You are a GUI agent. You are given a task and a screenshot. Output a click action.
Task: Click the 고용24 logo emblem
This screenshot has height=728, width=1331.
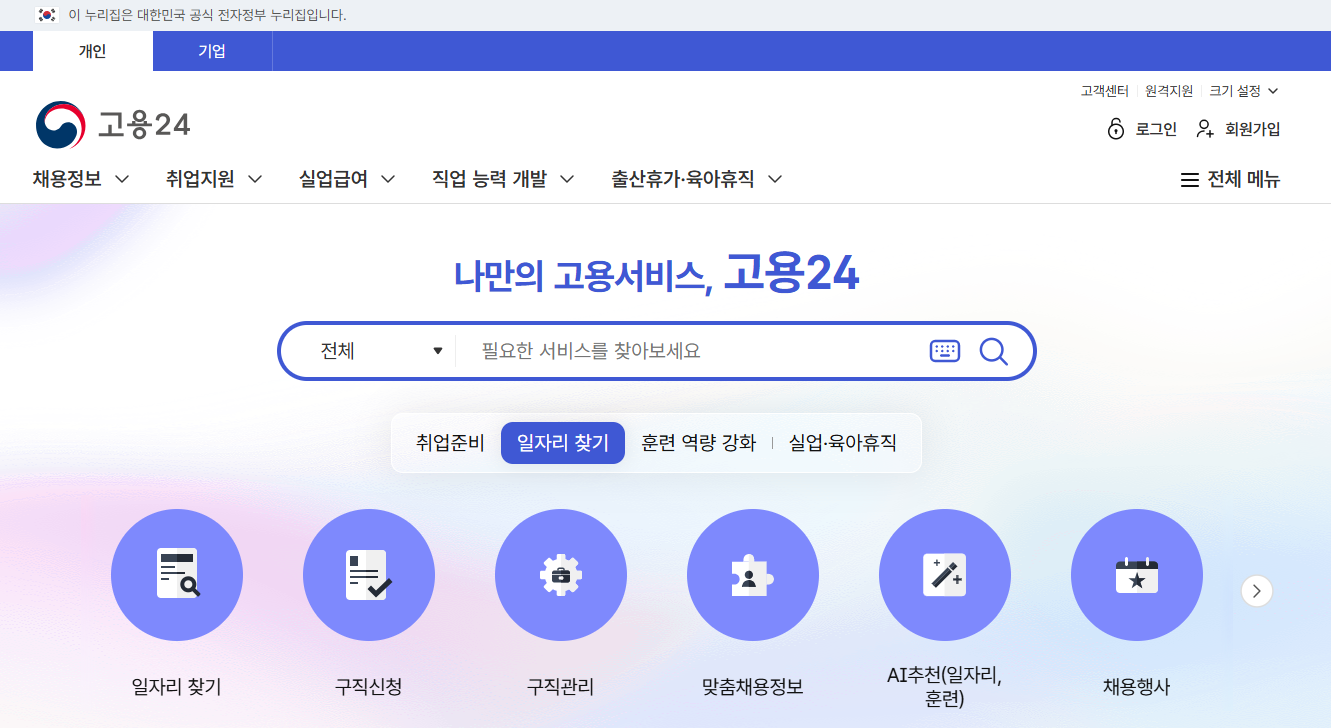click(x=61, y=125)
